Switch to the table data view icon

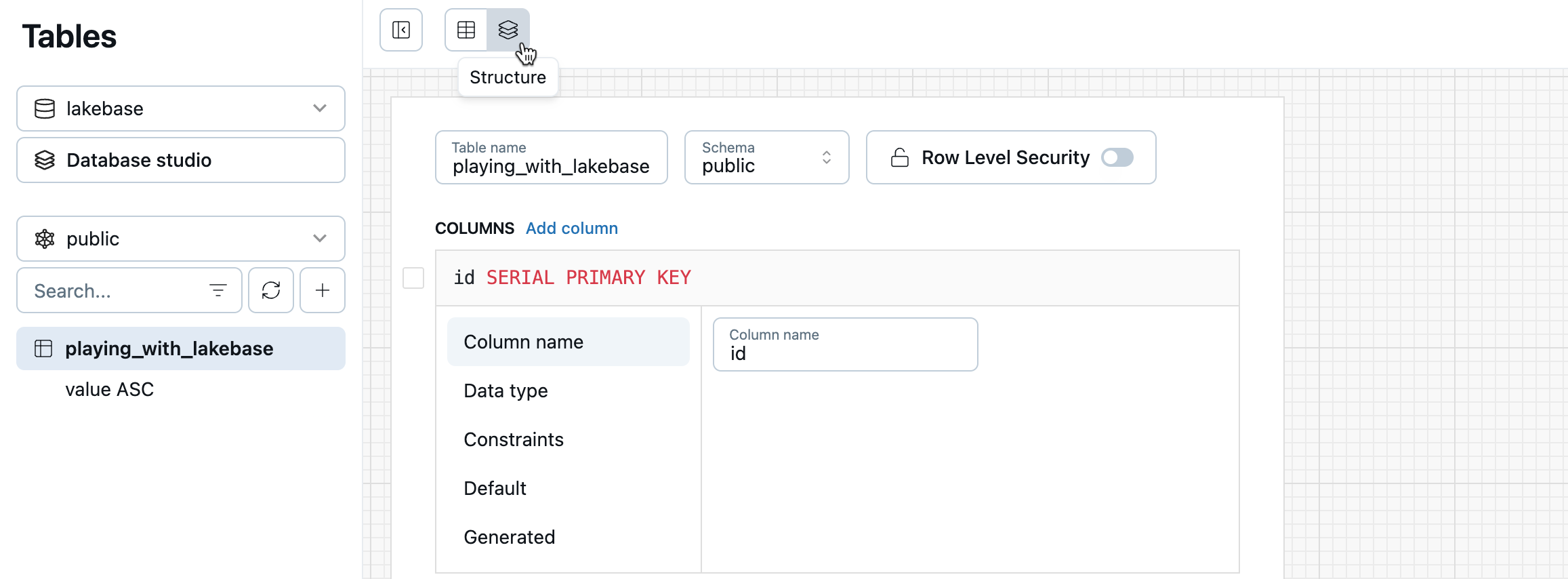(466, 30)
